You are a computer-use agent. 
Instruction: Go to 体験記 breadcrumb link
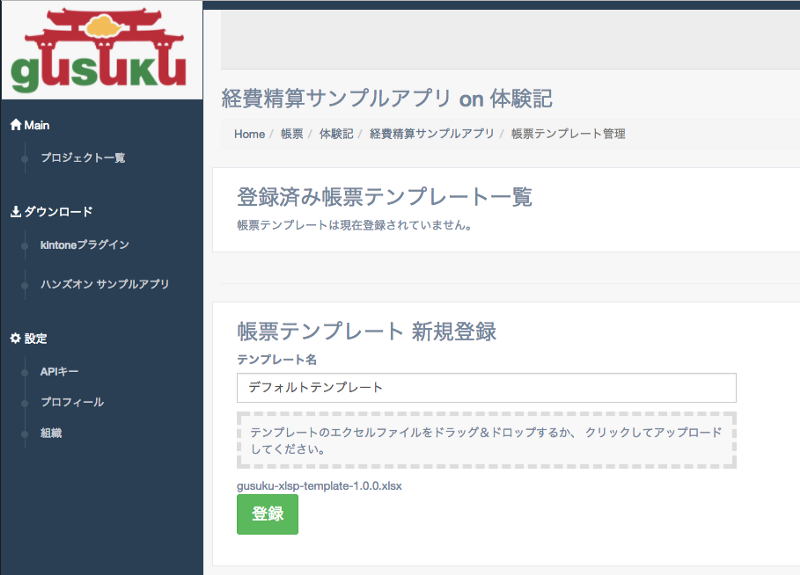point(336,134)
